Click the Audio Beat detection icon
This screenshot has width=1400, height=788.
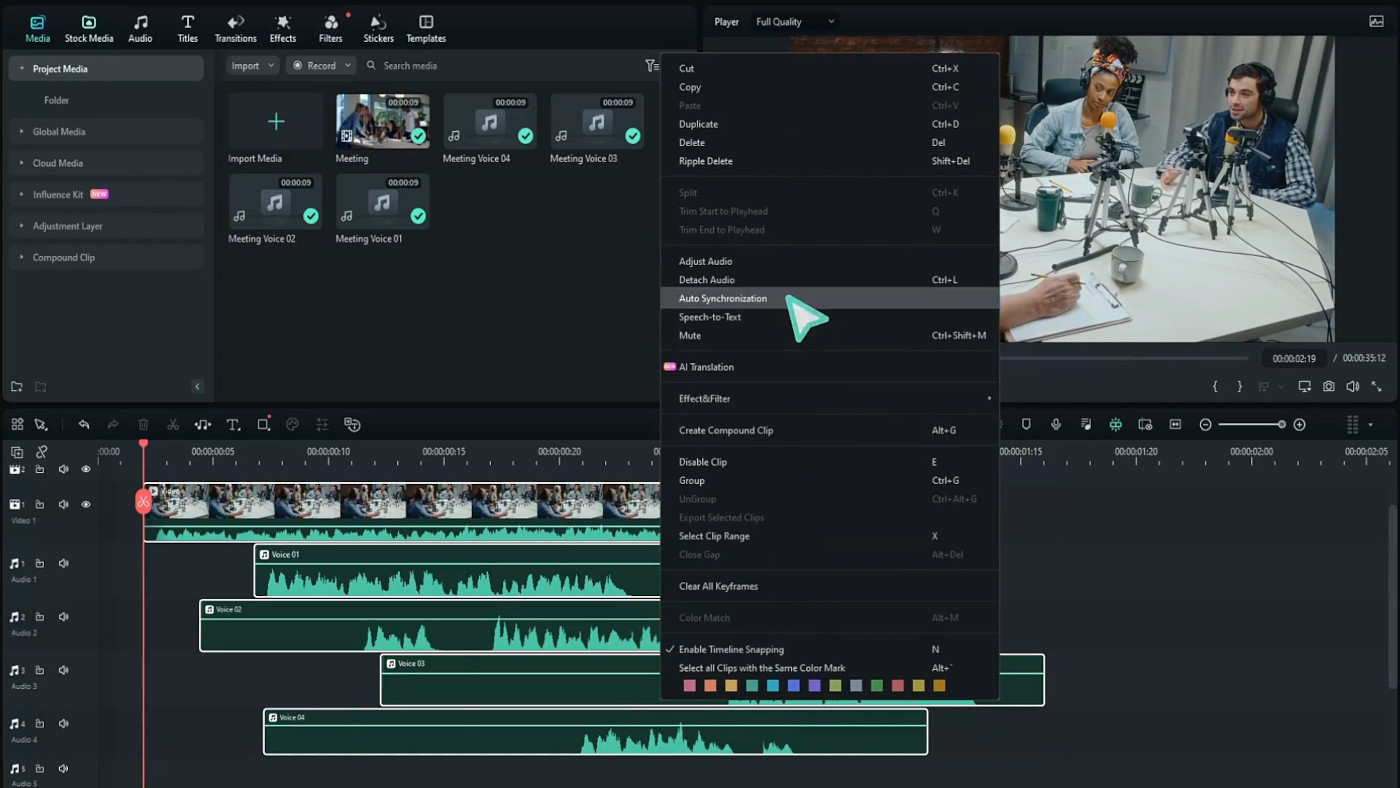[203, 424]
